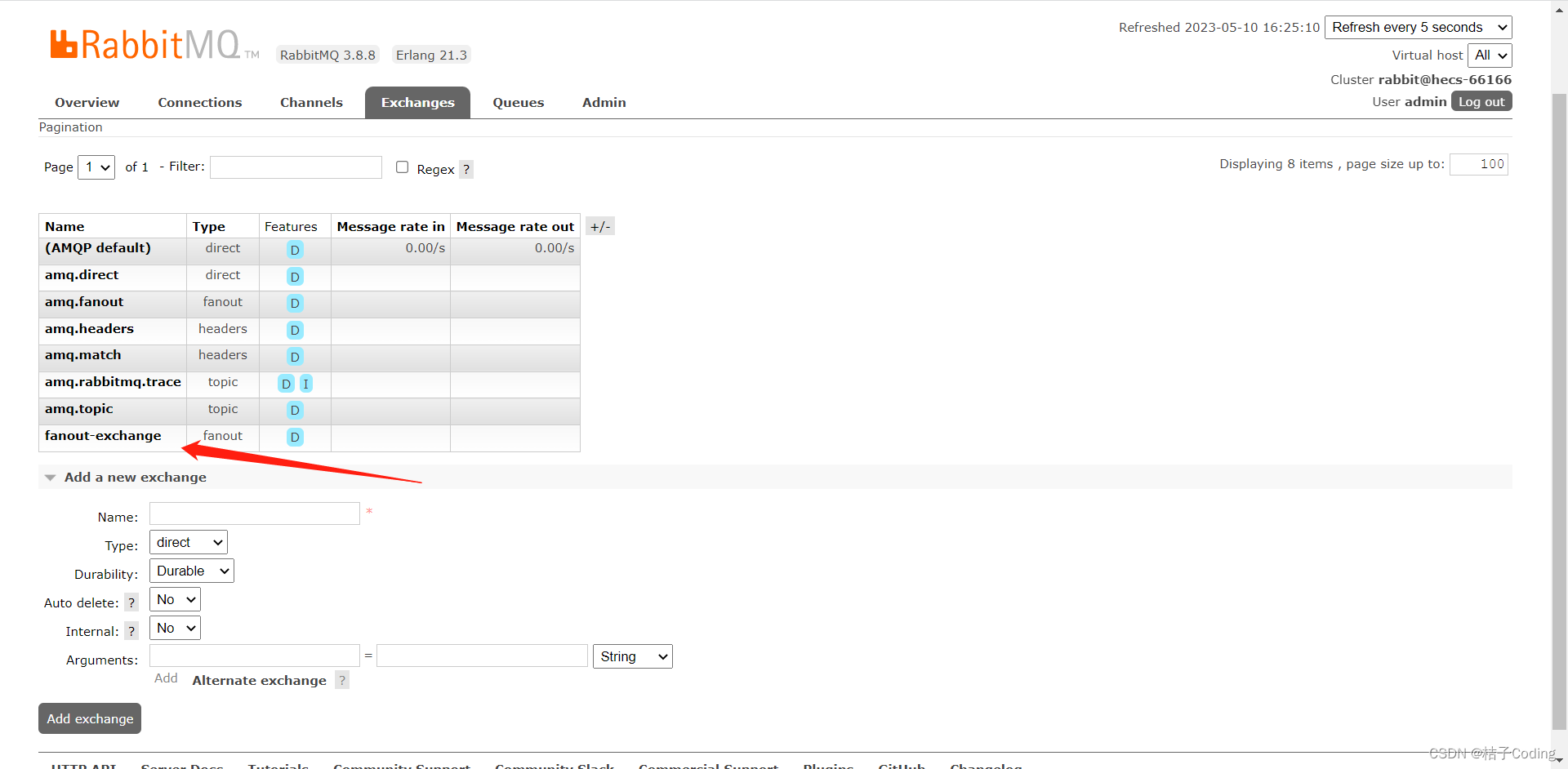Sort by Message rate out header
Viewport: 1568px width, 769px height.
click(x=515, y=227)
